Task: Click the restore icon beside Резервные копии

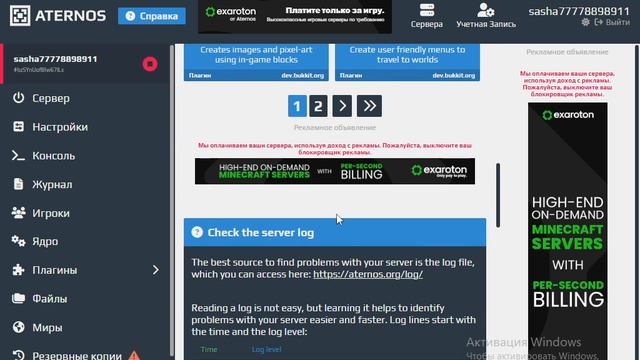Action: (18, 355)
